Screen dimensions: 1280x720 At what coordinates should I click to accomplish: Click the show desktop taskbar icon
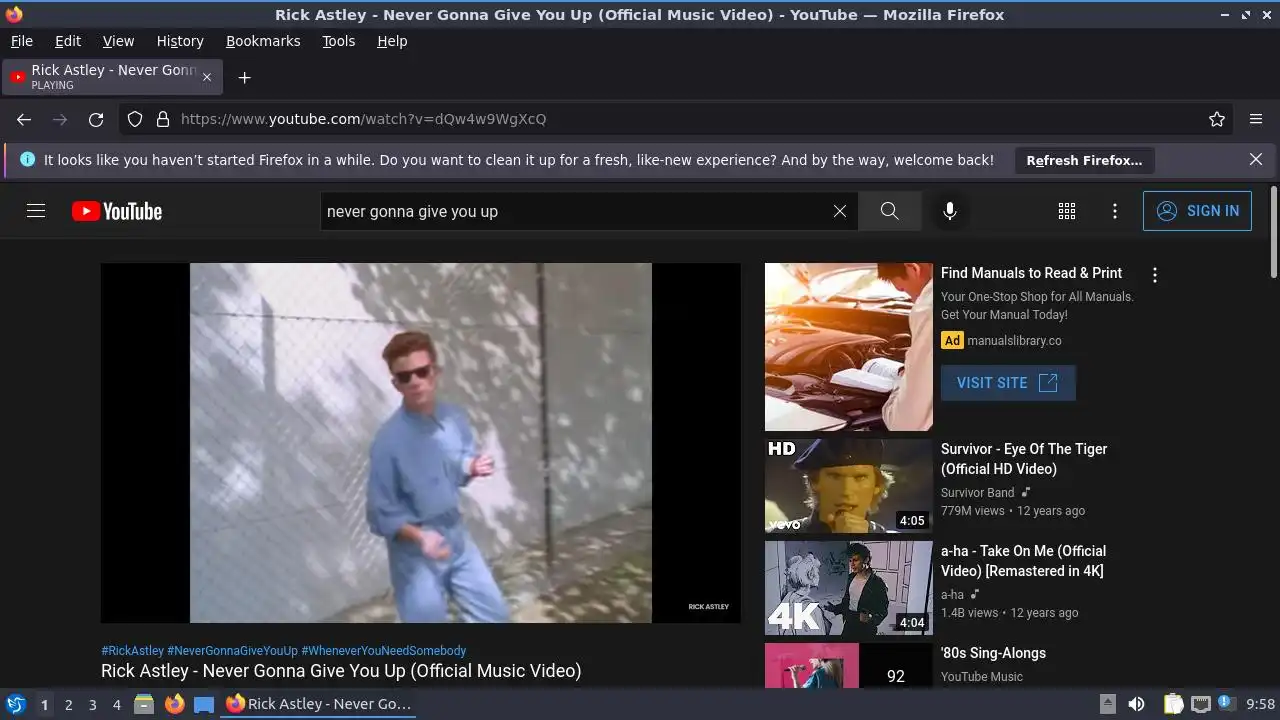pyautogui.click(x=204, y=704)
